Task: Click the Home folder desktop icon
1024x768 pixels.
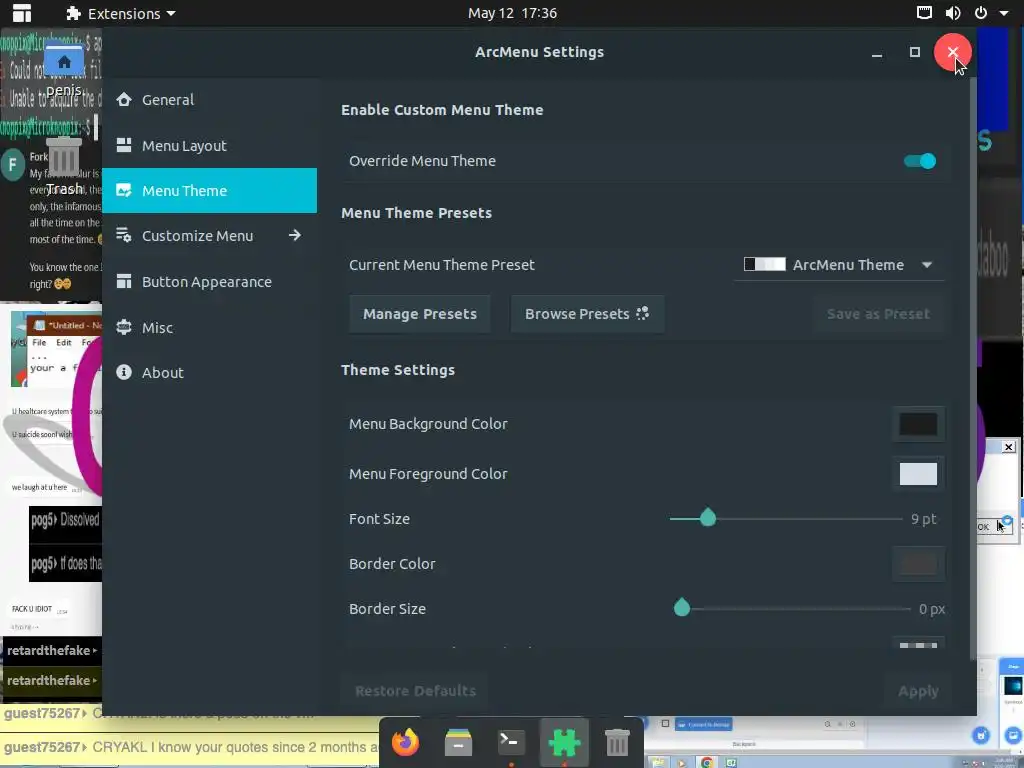Action: click(x=64, y=63)
